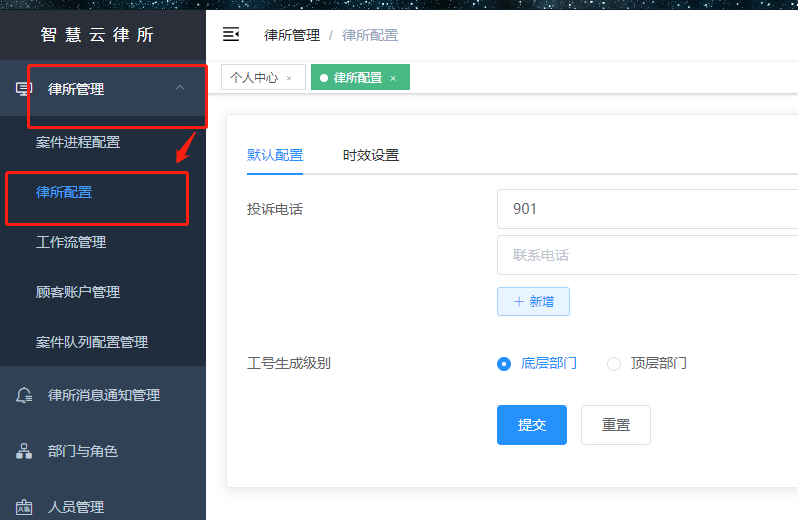Select the 顶层部门 radio button
This screenshot has height=520, width=798.
[614, 364]
